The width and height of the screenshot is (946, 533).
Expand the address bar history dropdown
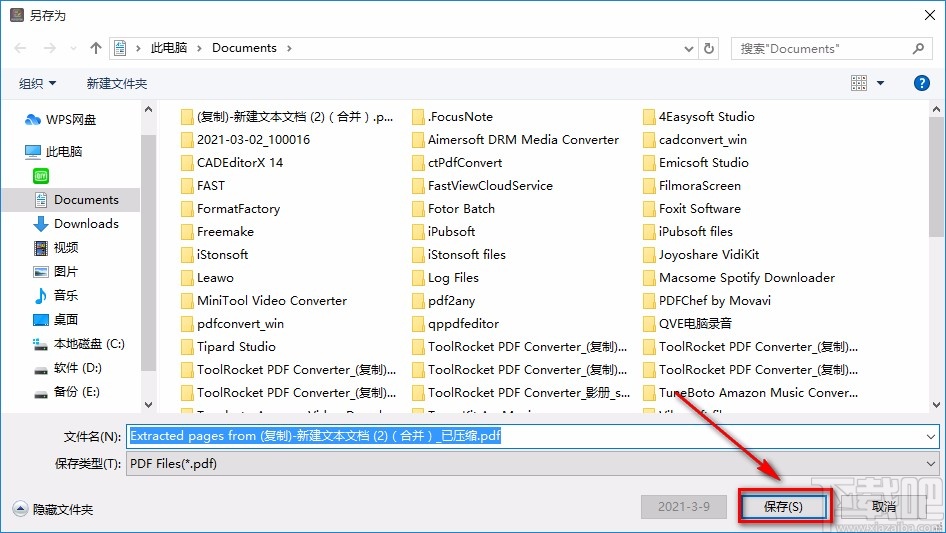tap(688, 48)
